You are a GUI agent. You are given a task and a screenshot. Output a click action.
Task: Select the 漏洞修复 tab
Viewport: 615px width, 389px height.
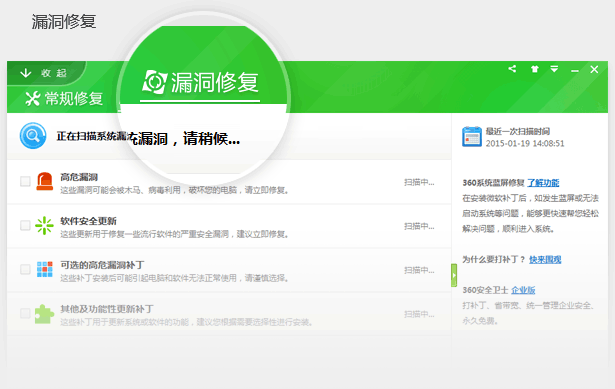200,82
